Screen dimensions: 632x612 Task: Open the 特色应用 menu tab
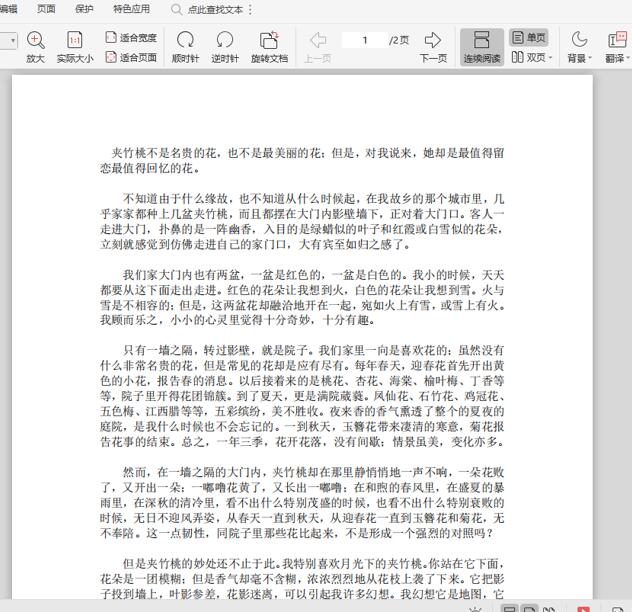[x=131, y=9]
